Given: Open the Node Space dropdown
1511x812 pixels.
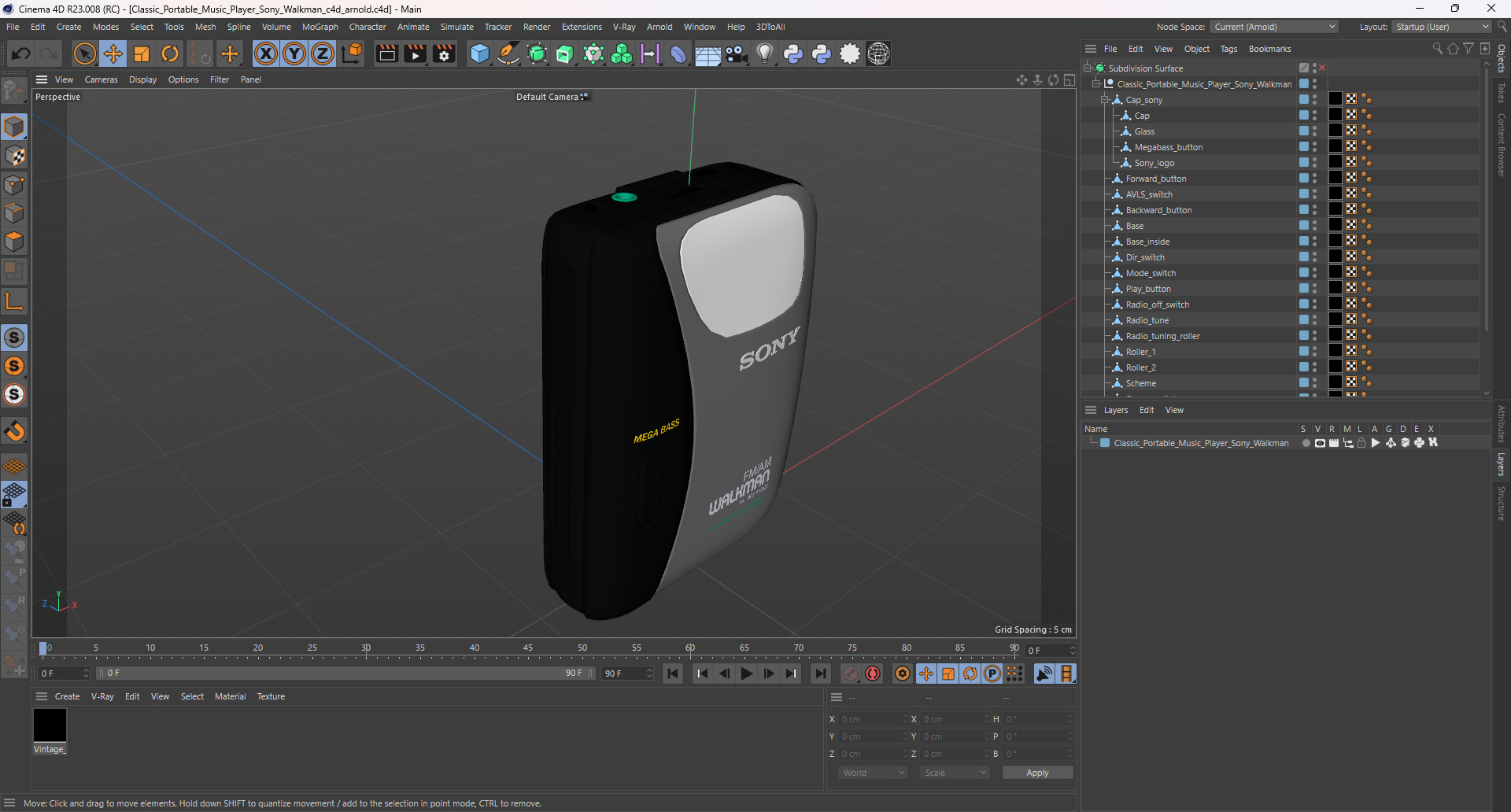Looking at the screenshot, I should click(1274, 27).
